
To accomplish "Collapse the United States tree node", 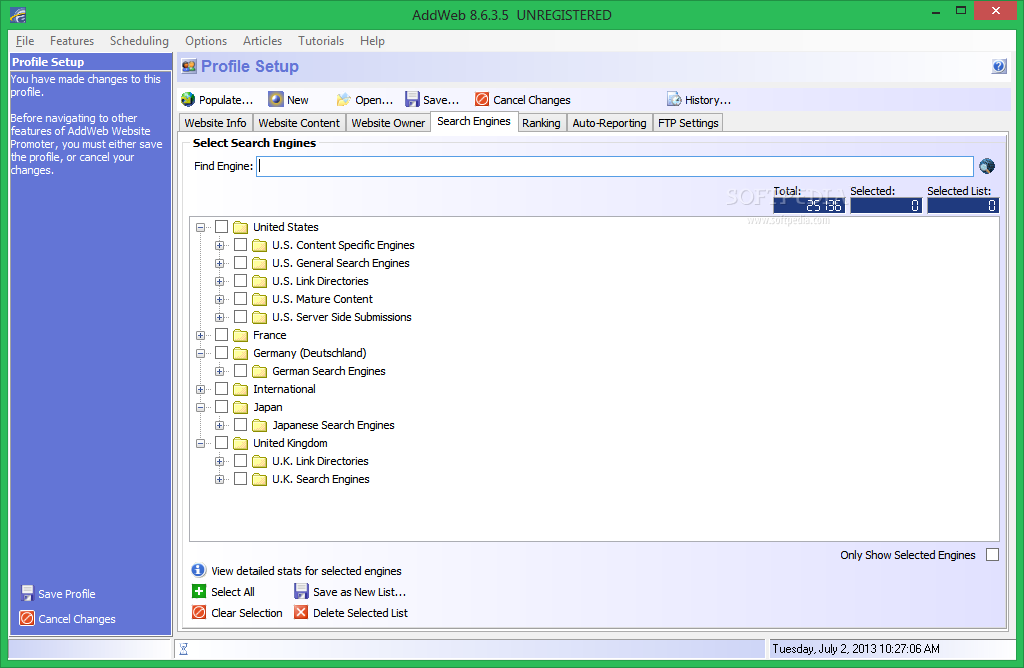I will pyautogui.click(x=200, y=227).
